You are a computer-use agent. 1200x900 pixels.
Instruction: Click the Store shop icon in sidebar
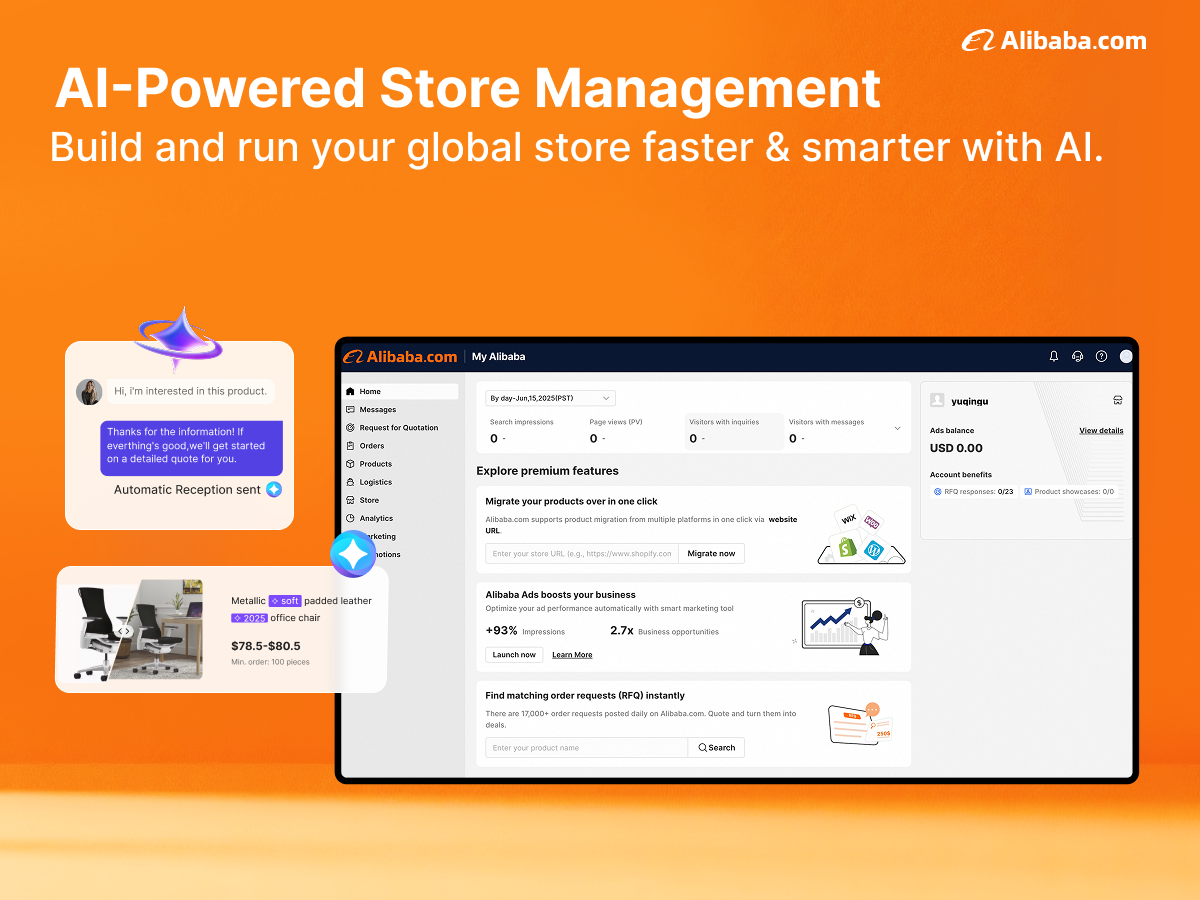click(350, 500)
